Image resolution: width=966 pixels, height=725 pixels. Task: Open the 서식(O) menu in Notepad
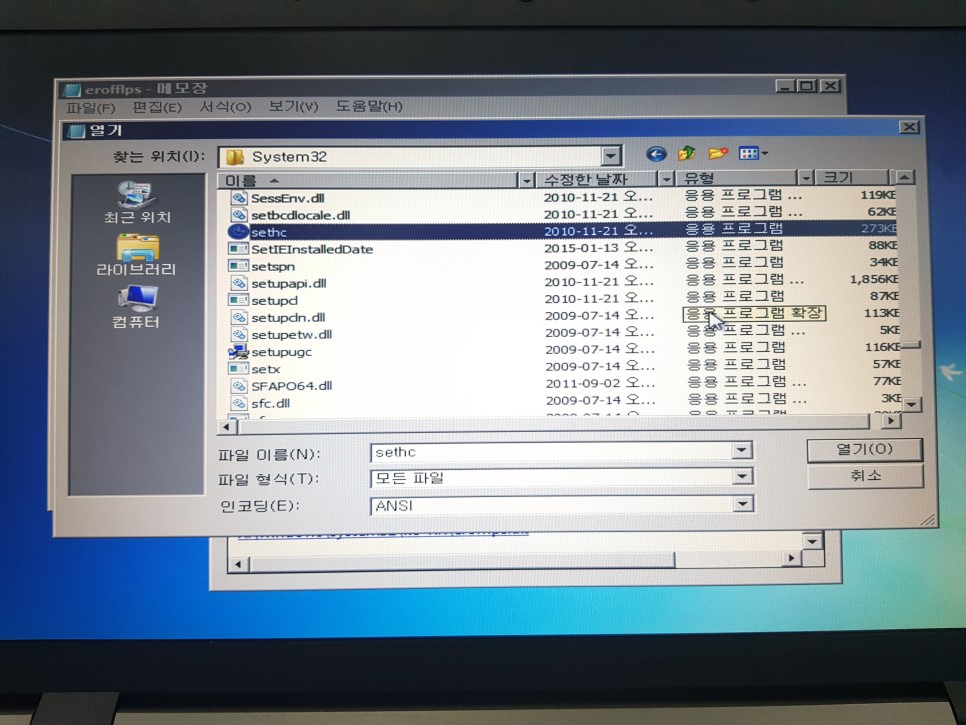(225, 107)
